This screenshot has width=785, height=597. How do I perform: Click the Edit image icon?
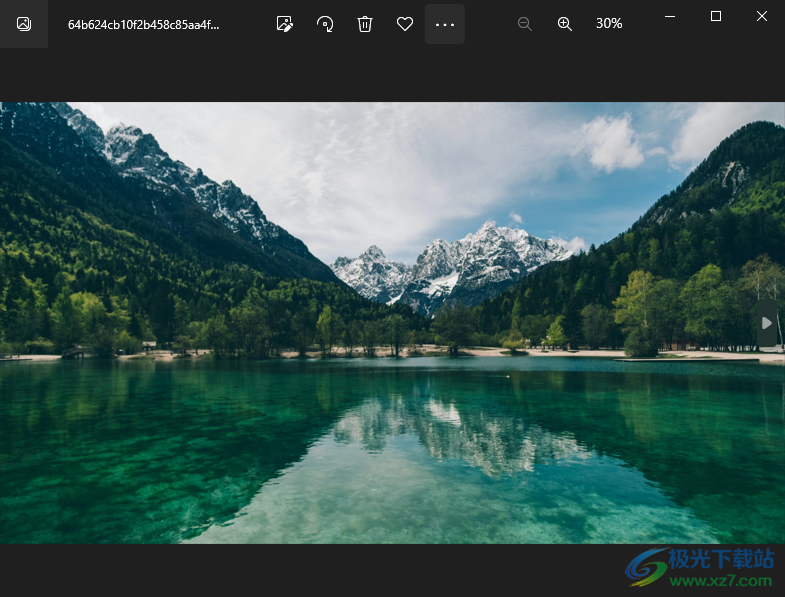(285, 24)
